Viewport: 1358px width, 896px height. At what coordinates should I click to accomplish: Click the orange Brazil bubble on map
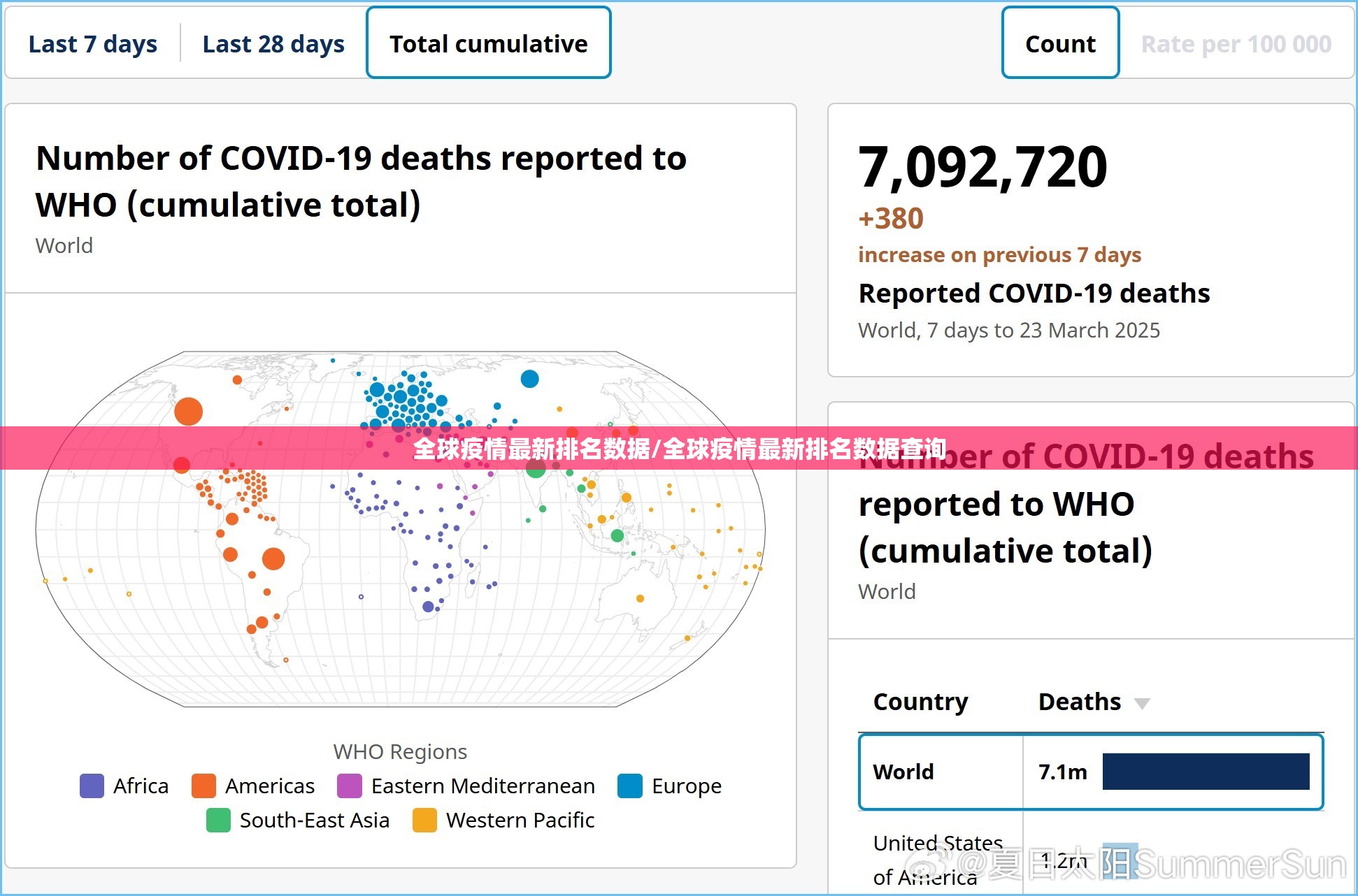click(x=273, y=558)
